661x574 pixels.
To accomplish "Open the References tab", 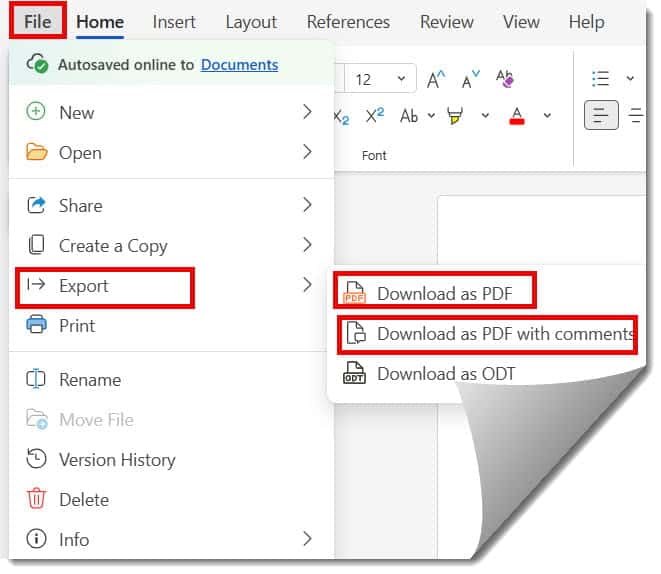I will (348, 22).
